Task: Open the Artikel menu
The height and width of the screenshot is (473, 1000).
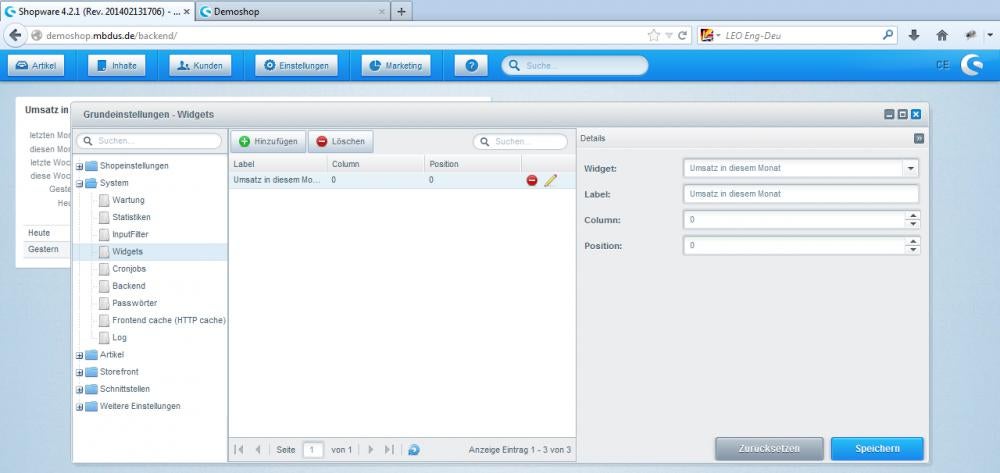Action: tap(36, 65)
